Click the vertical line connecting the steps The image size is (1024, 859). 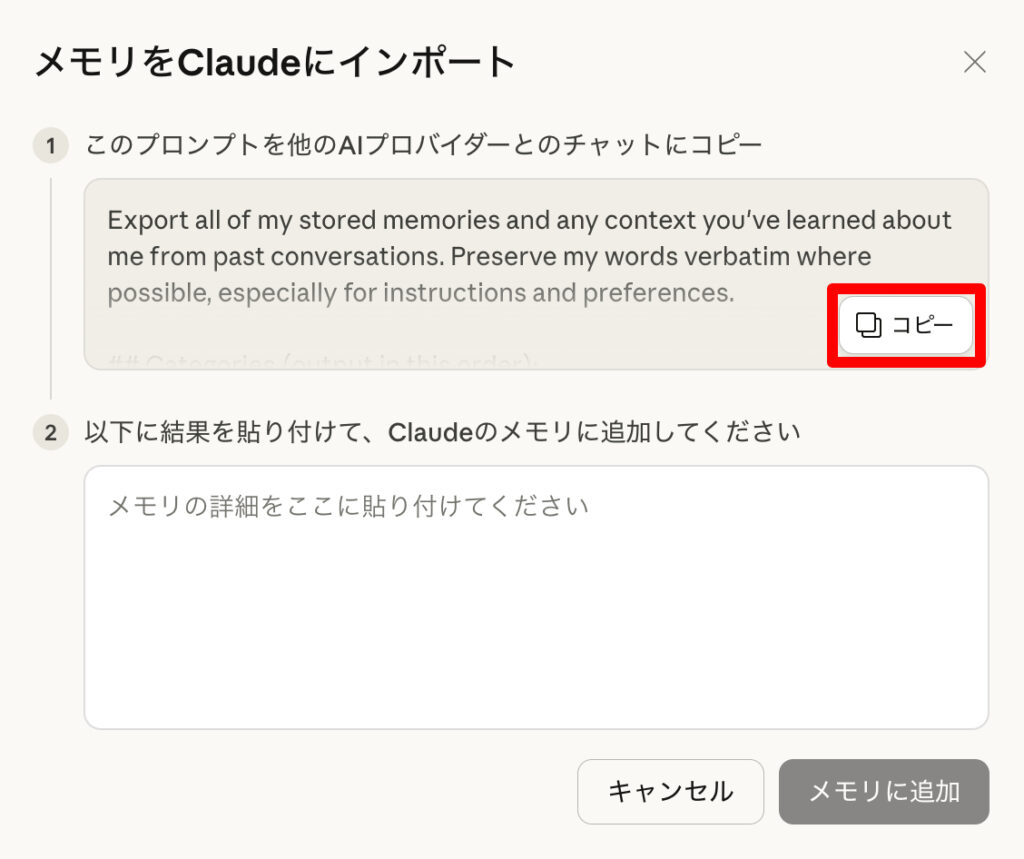pos(51,290)
